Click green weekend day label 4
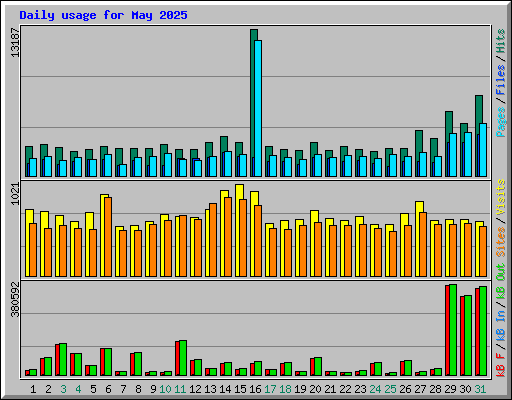 [x=78, y=389]
